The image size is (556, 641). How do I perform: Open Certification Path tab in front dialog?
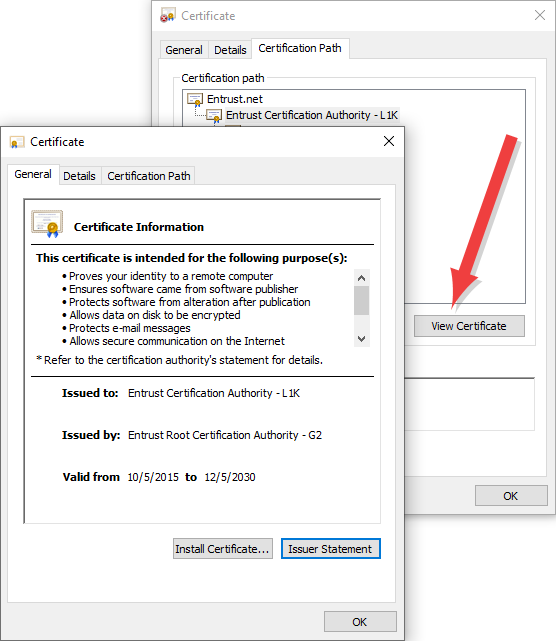(x=149, y=176)
